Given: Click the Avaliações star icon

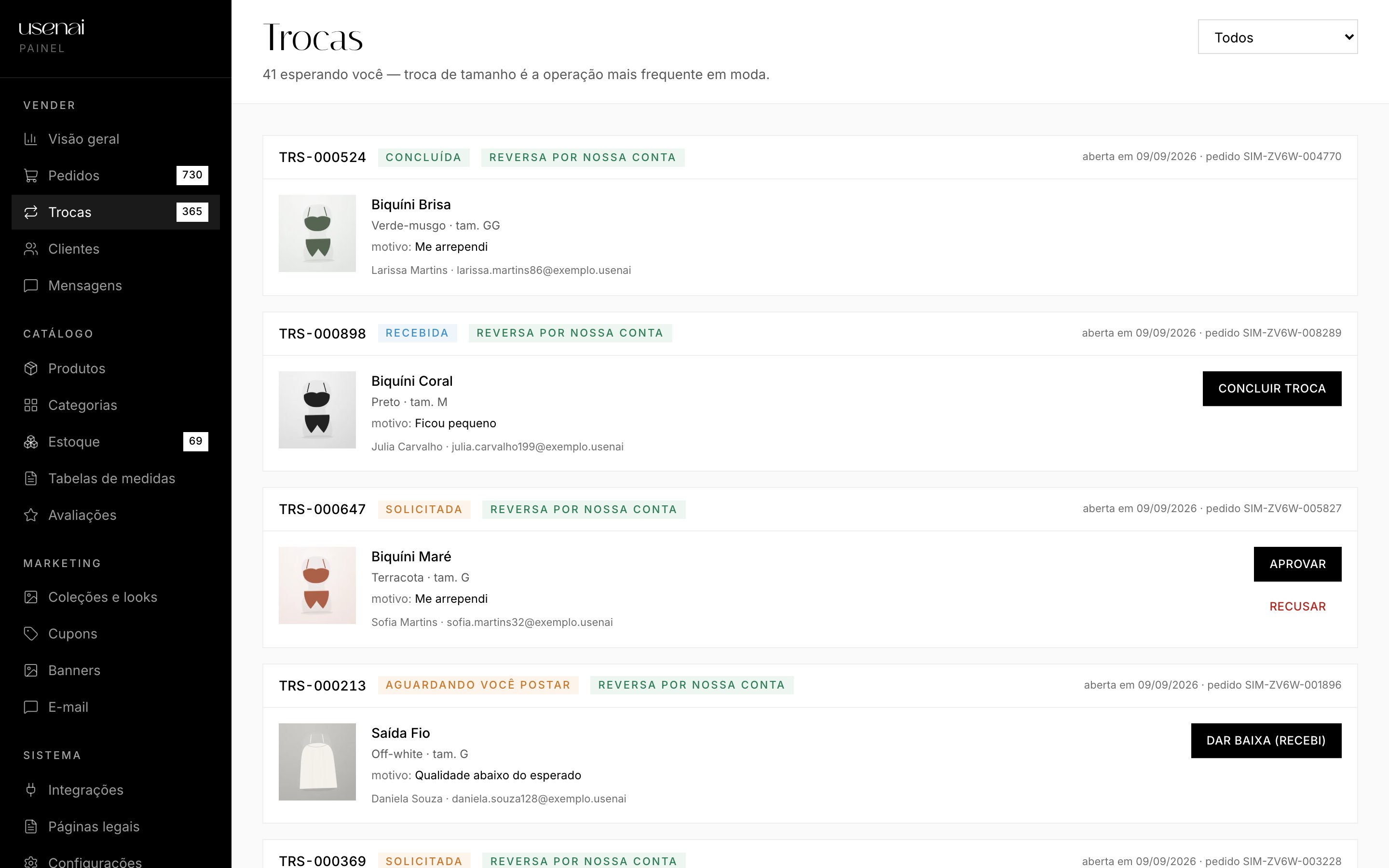Looking at the screenshot, I should point(31,515).
